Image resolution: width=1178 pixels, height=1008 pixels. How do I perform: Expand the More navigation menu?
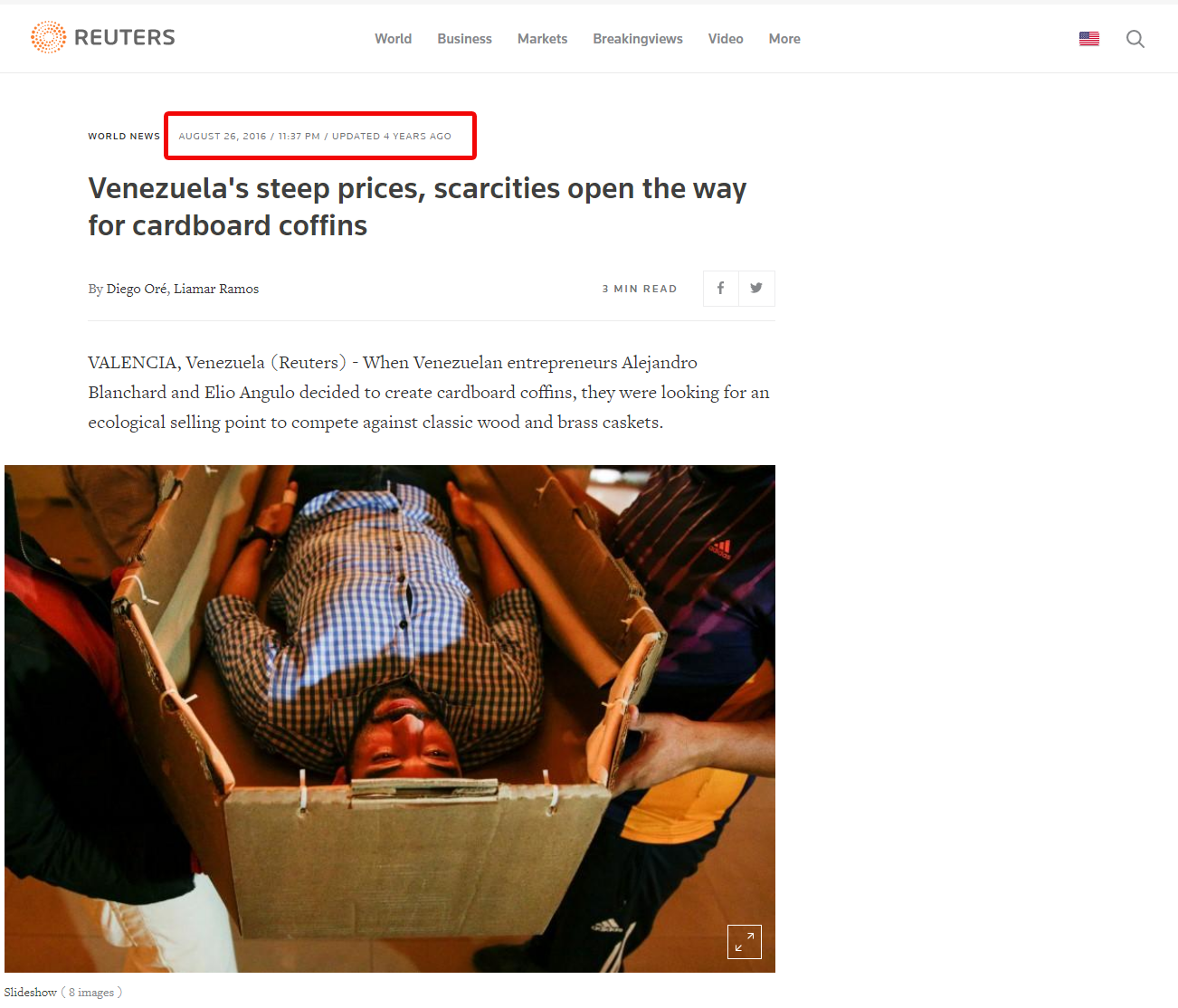[784, 39]
